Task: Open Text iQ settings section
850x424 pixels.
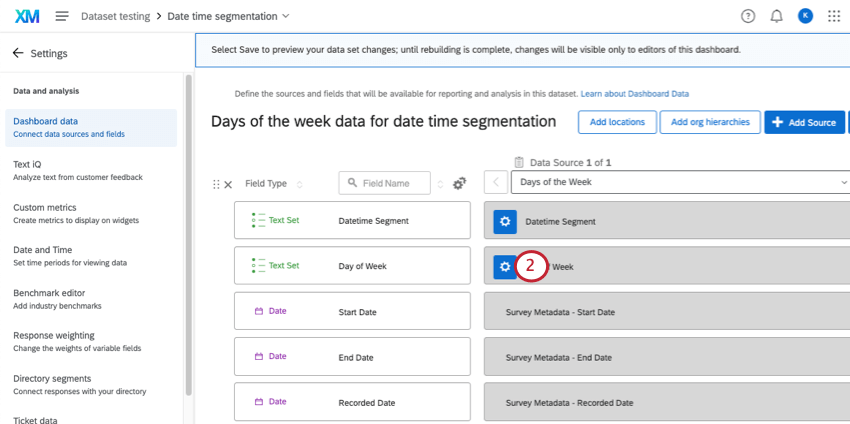Action: coord(27,164)
